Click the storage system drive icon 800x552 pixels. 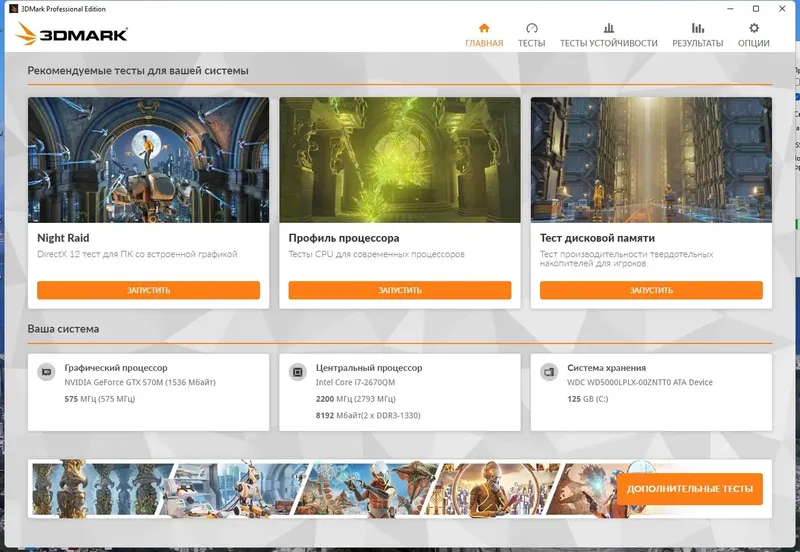pos(549,372)
